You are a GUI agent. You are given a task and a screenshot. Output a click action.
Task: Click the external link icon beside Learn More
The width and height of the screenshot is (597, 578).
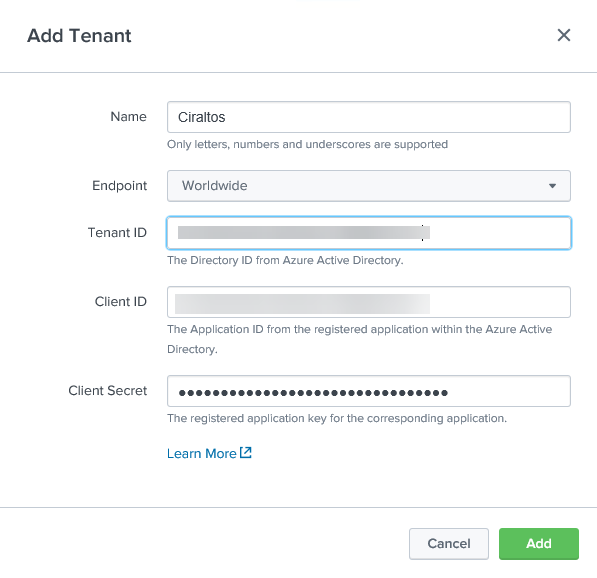pos(246,452)
